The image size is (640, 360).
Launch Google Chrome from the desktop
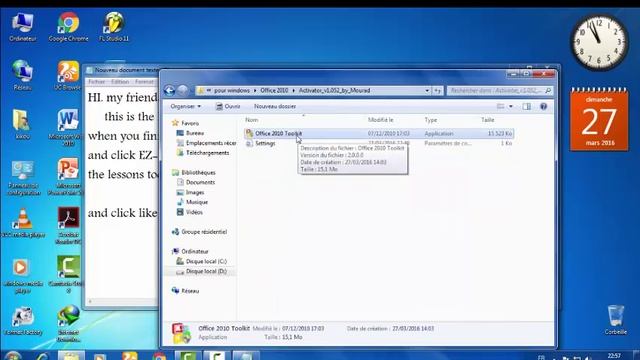coord(68,27)
